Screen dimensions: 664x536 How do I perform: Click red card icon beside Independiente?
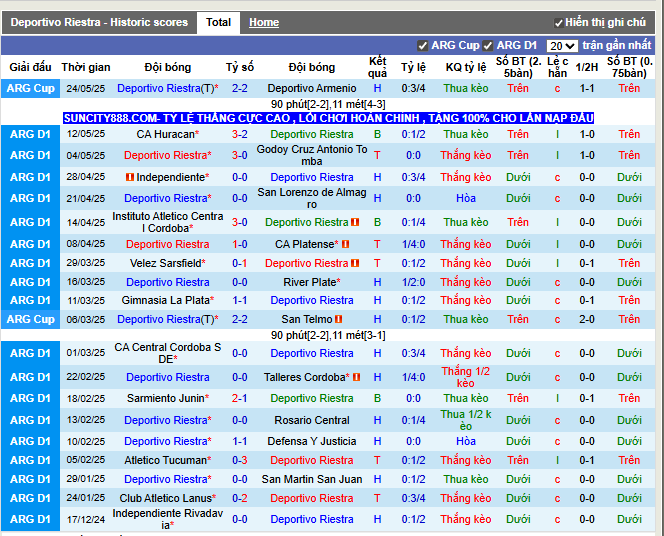130,177
